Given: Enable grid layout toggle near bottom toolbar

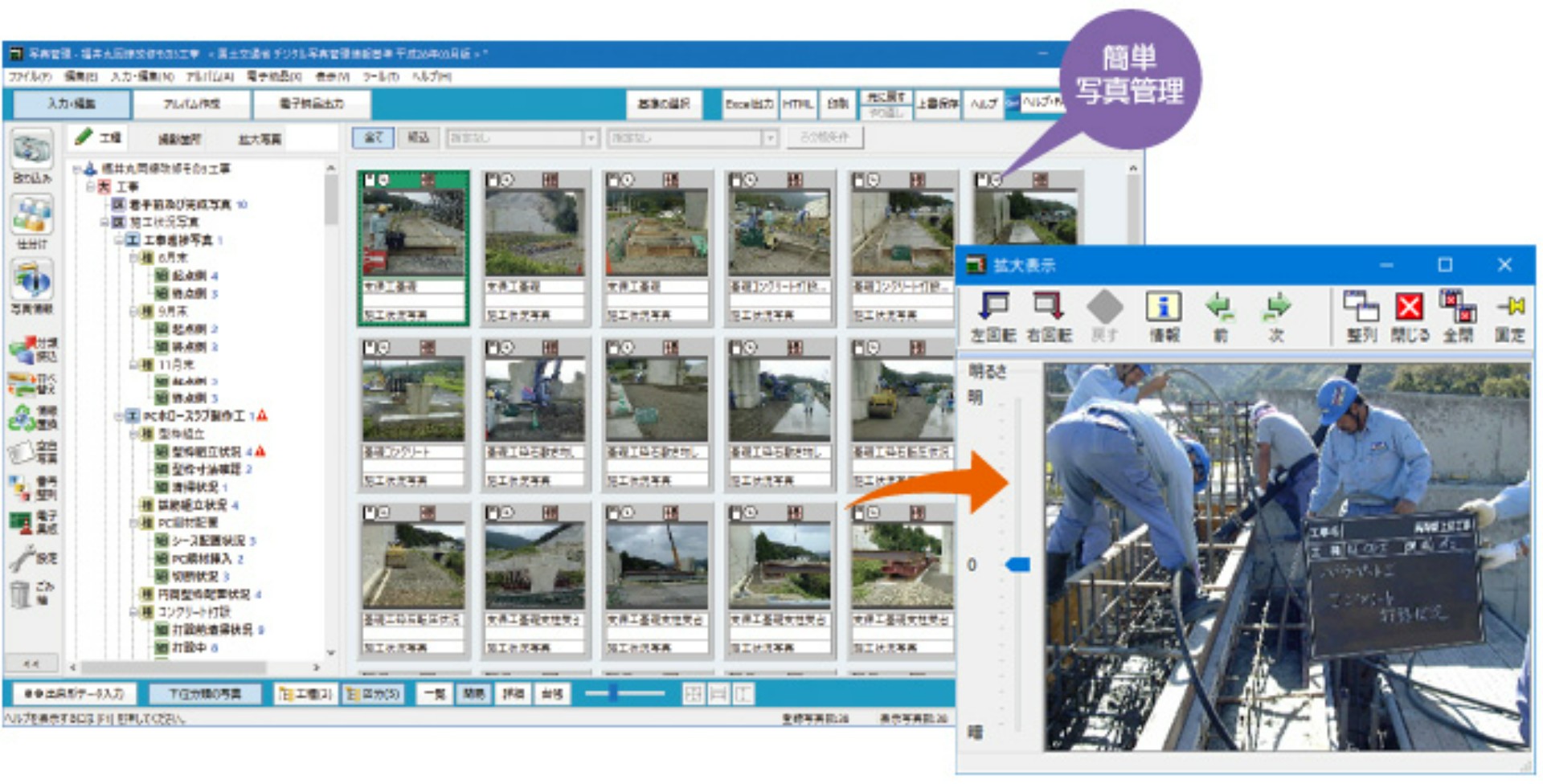Looking at the screenshot, I should click(693, 694).
